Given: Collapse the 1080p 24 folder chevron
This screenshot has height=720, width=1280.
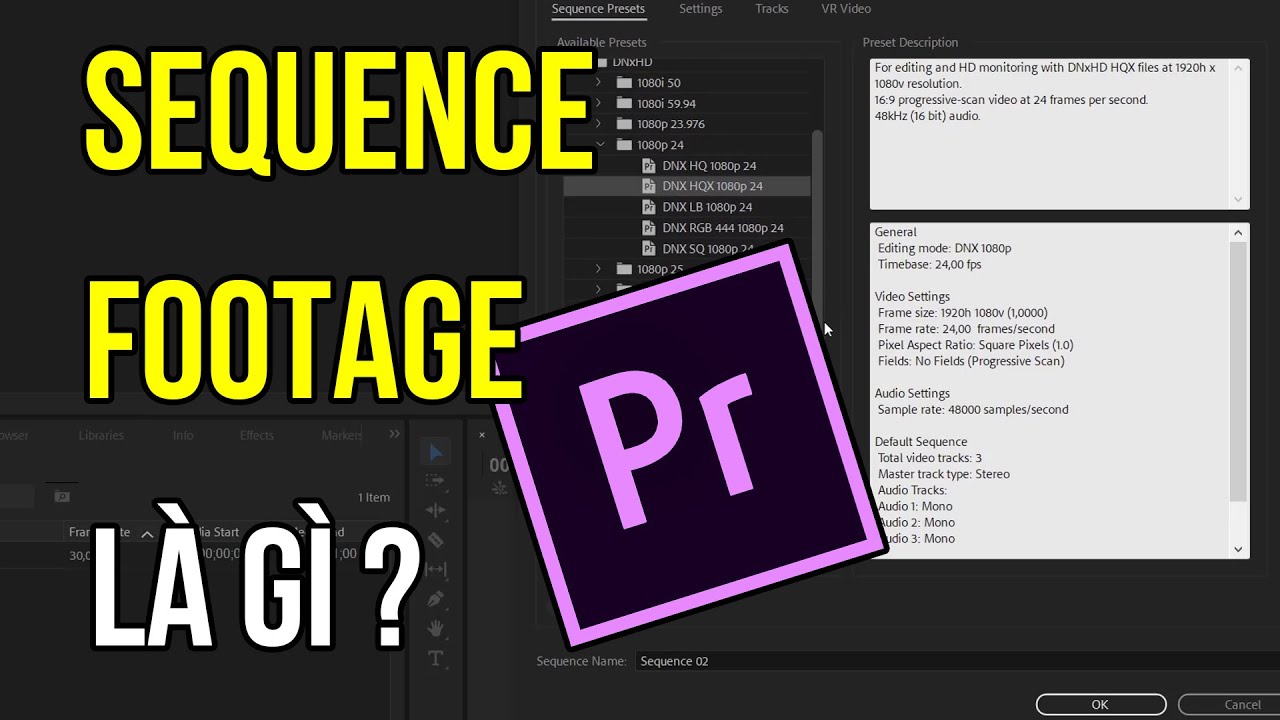Looking at the screenshot, I should [598, 145].
